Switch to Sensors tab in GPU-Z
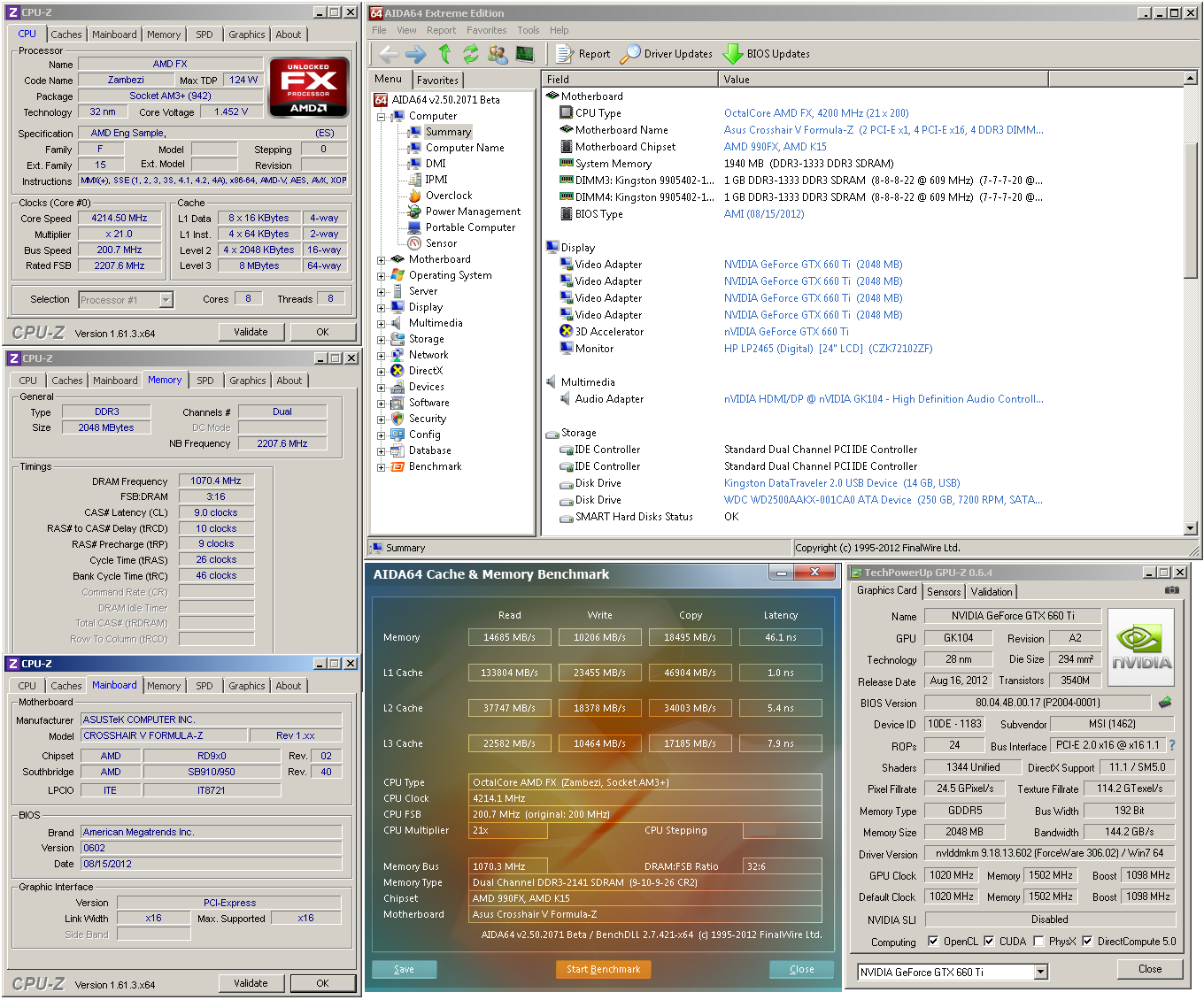This screenshot has height=1000, width=1204. click(x=944, y=592)
